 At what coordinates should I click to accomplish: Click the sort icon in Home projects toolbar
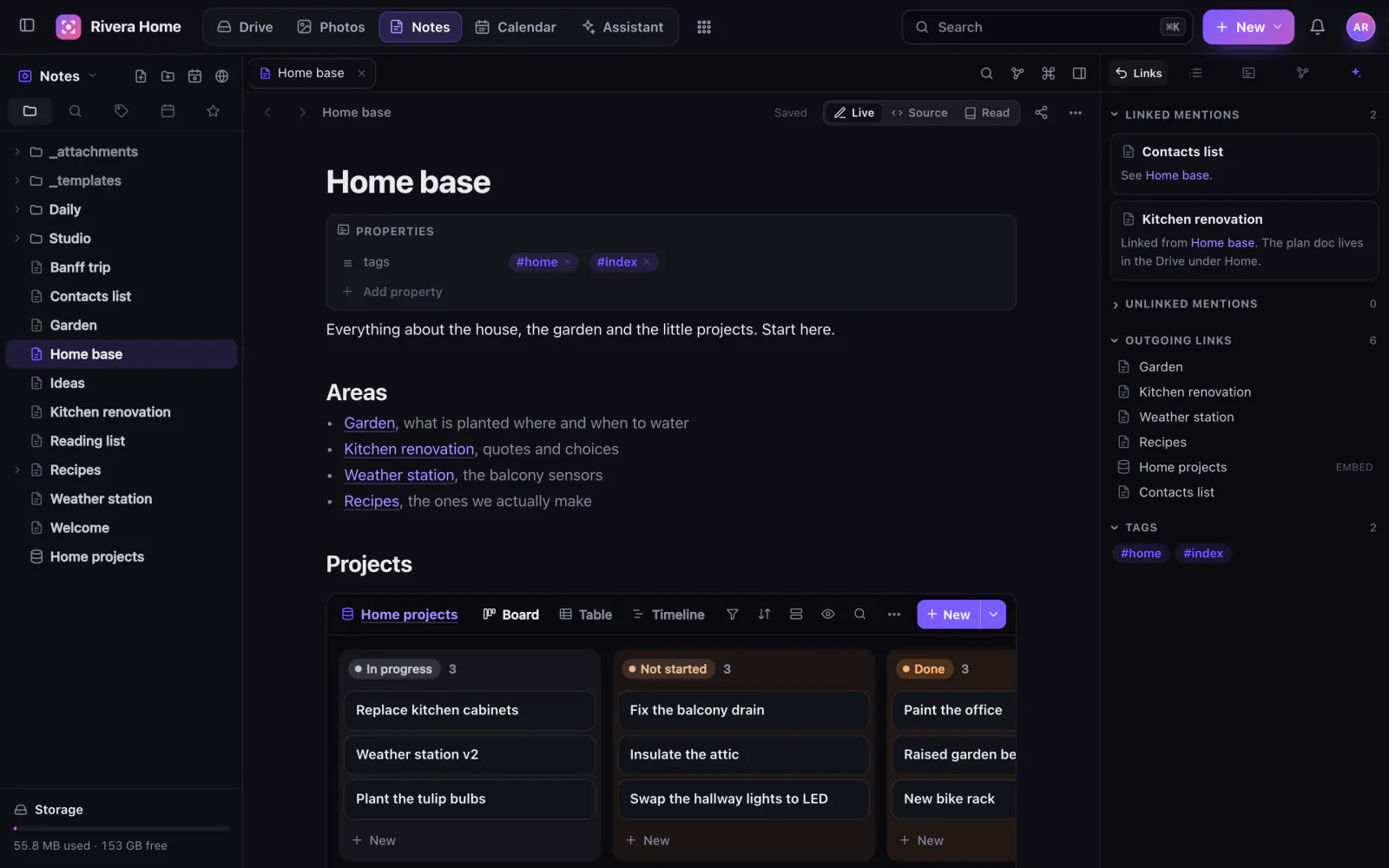764,615
